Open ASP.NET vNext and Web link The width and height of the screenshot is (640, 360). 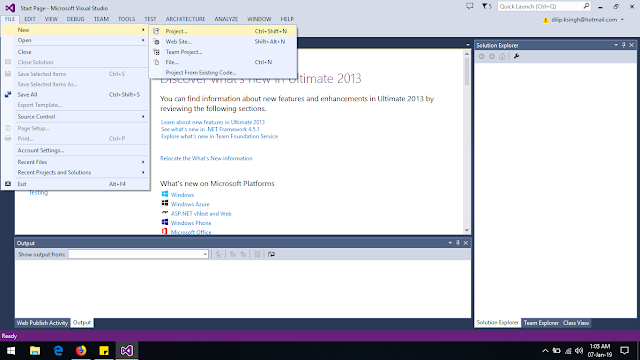coord(201,213)
